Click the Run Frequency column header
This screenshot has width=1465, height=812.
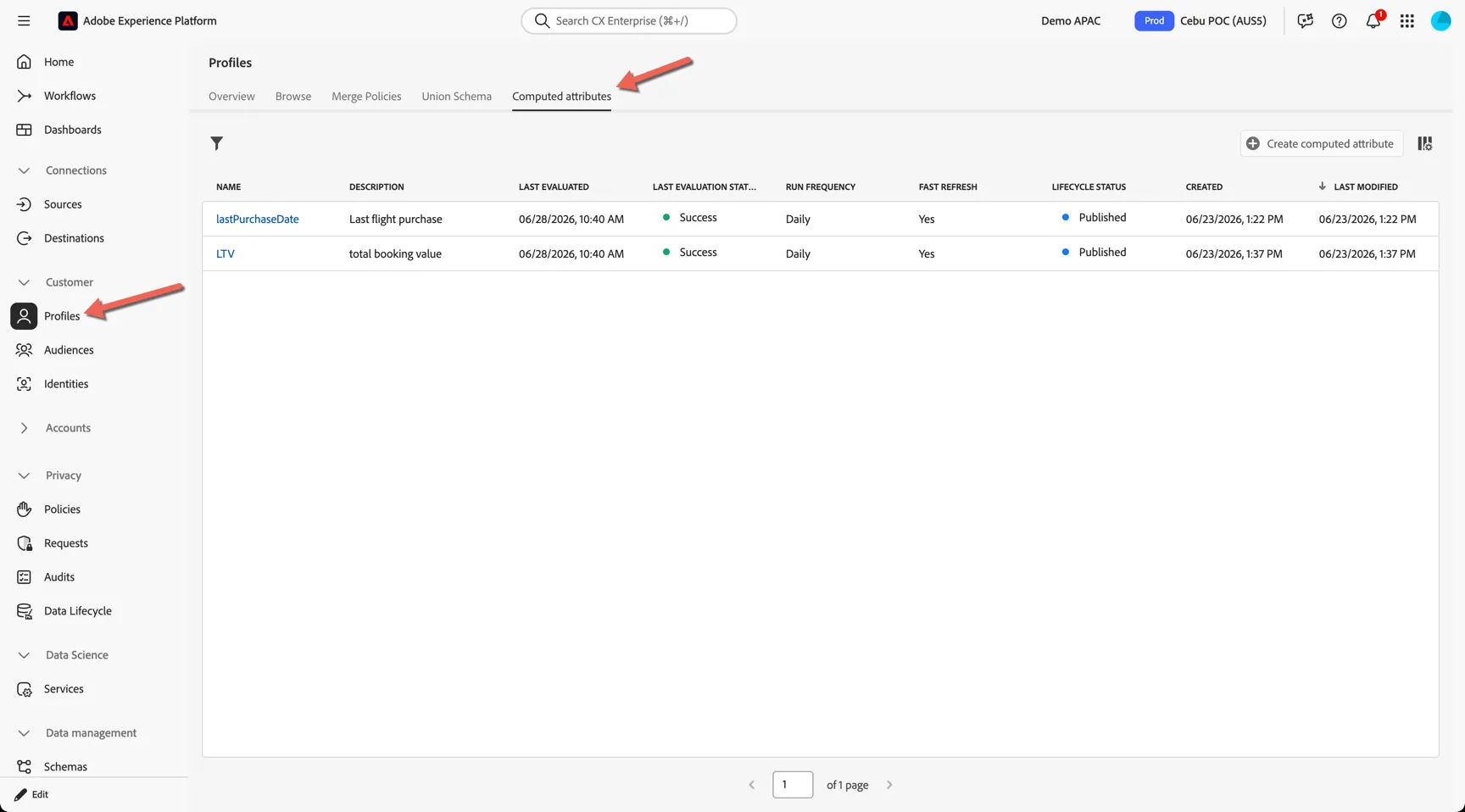pyautogui.click(x=820, y=186)
